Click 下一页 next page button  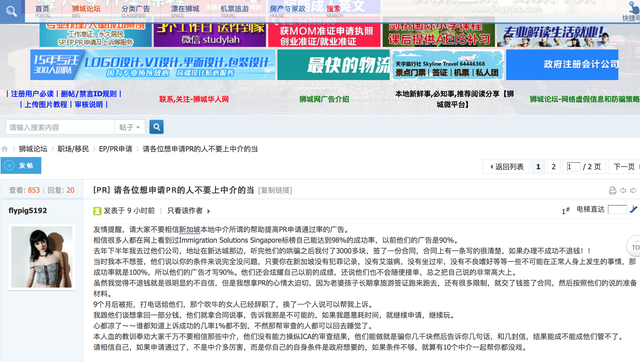624,167
